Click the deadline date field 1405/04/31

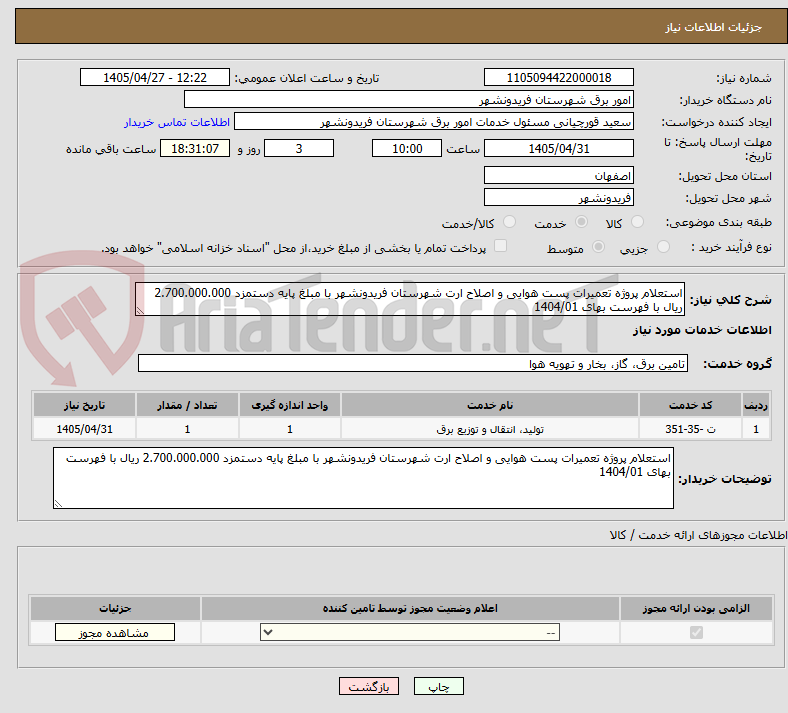click(558, 148)
